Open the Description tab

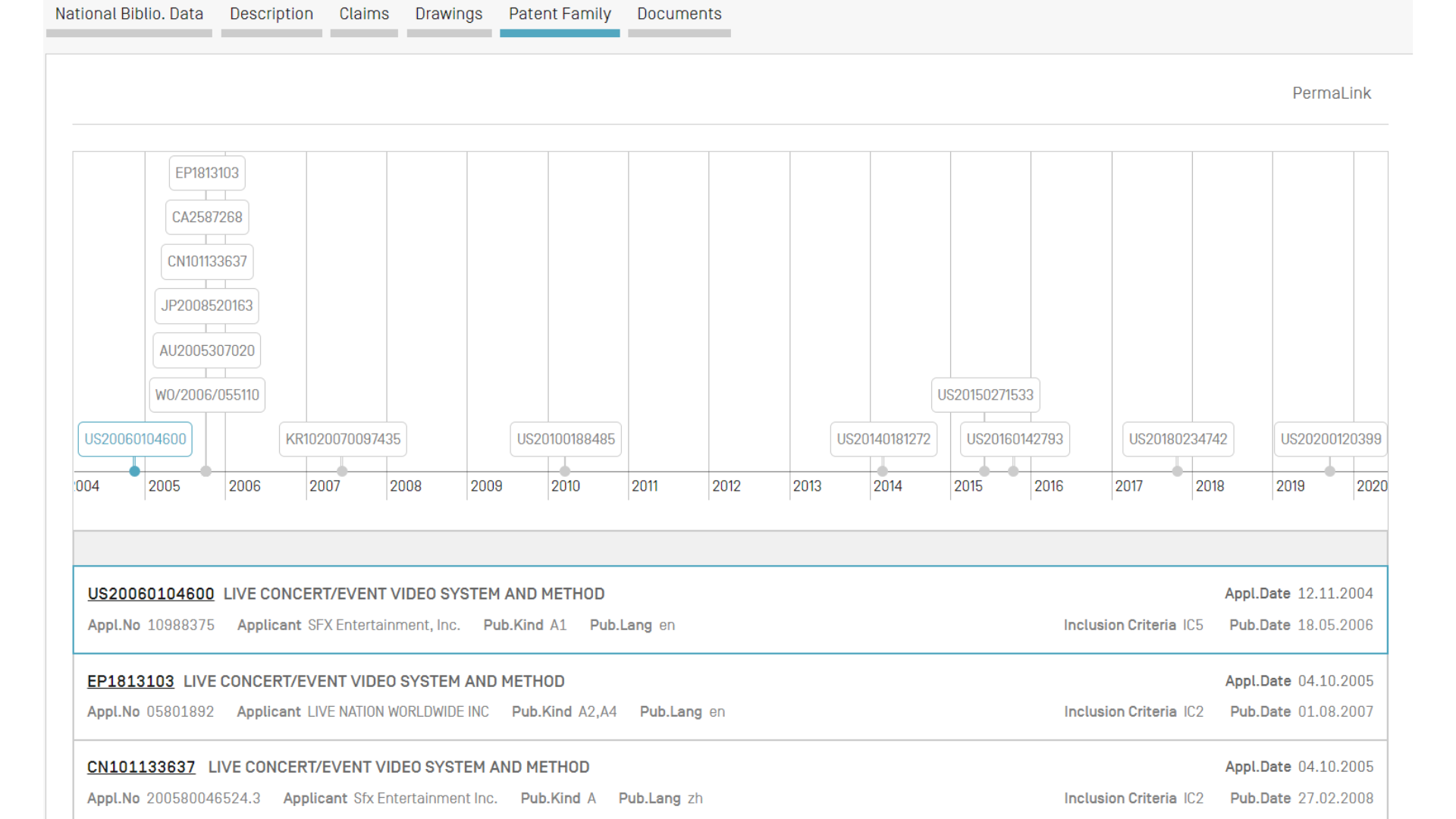pos(271,14)
